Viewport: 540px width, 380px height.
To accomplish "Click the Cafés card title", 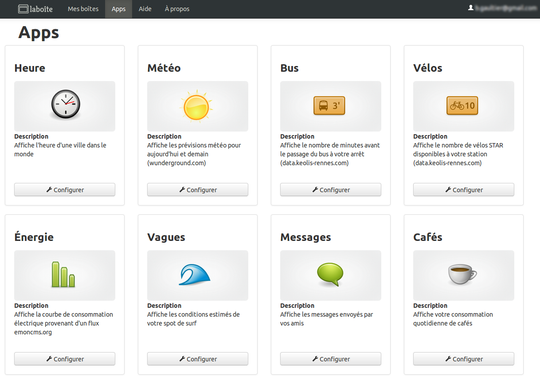I will (x=428, y=237).
